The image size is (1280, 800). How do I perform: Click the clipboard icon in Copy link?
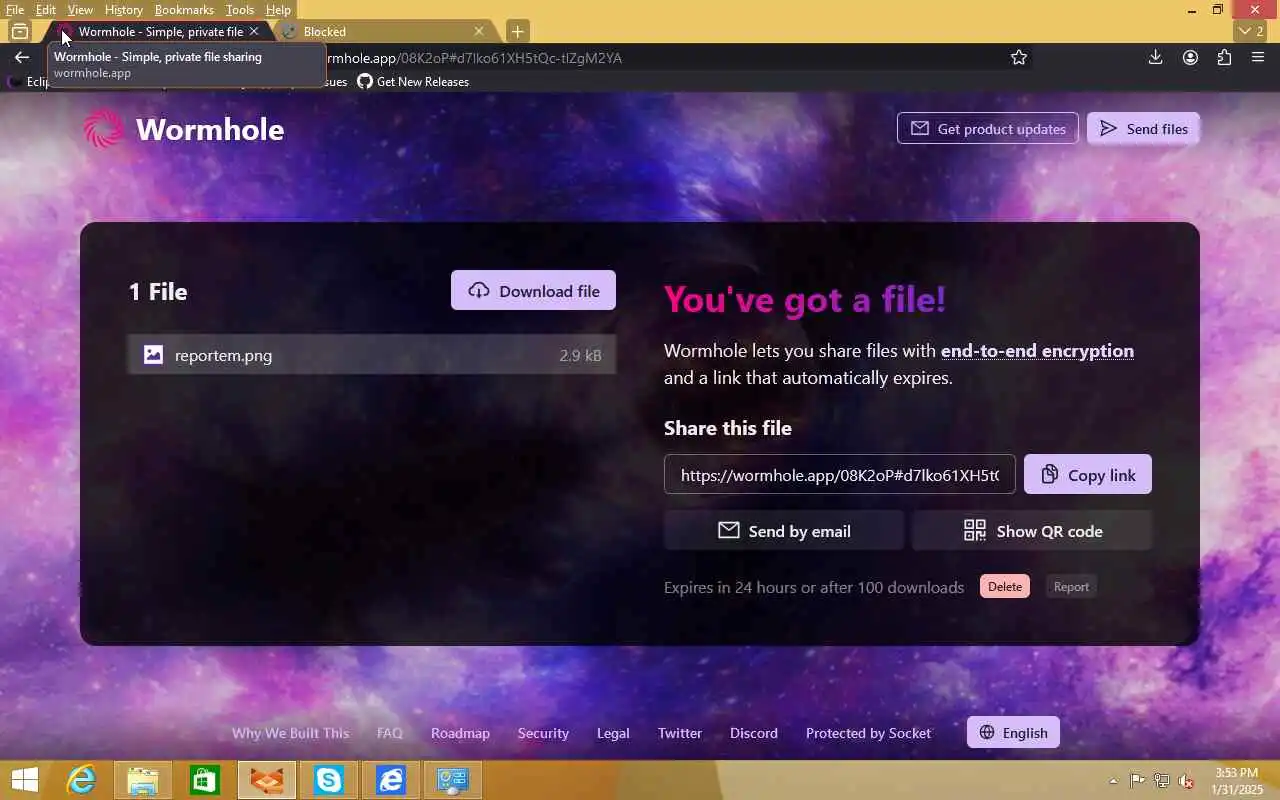(1048, 474)
